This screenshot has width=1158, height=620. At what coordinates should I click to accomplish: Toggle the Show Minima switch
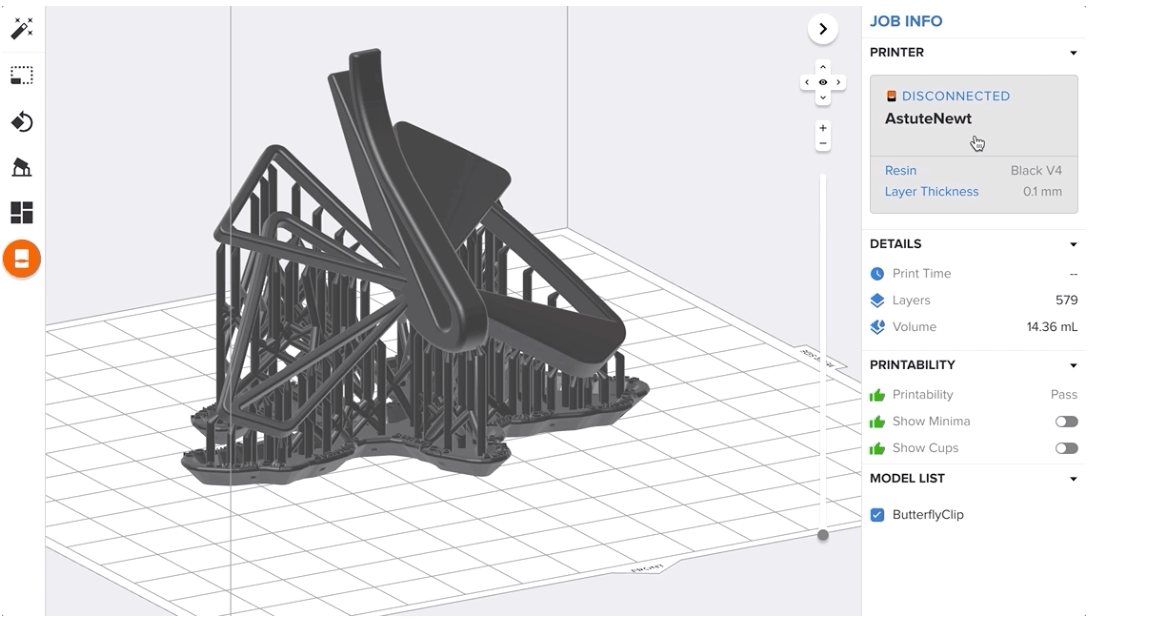pyautogui.click(x=1066, y=422)
